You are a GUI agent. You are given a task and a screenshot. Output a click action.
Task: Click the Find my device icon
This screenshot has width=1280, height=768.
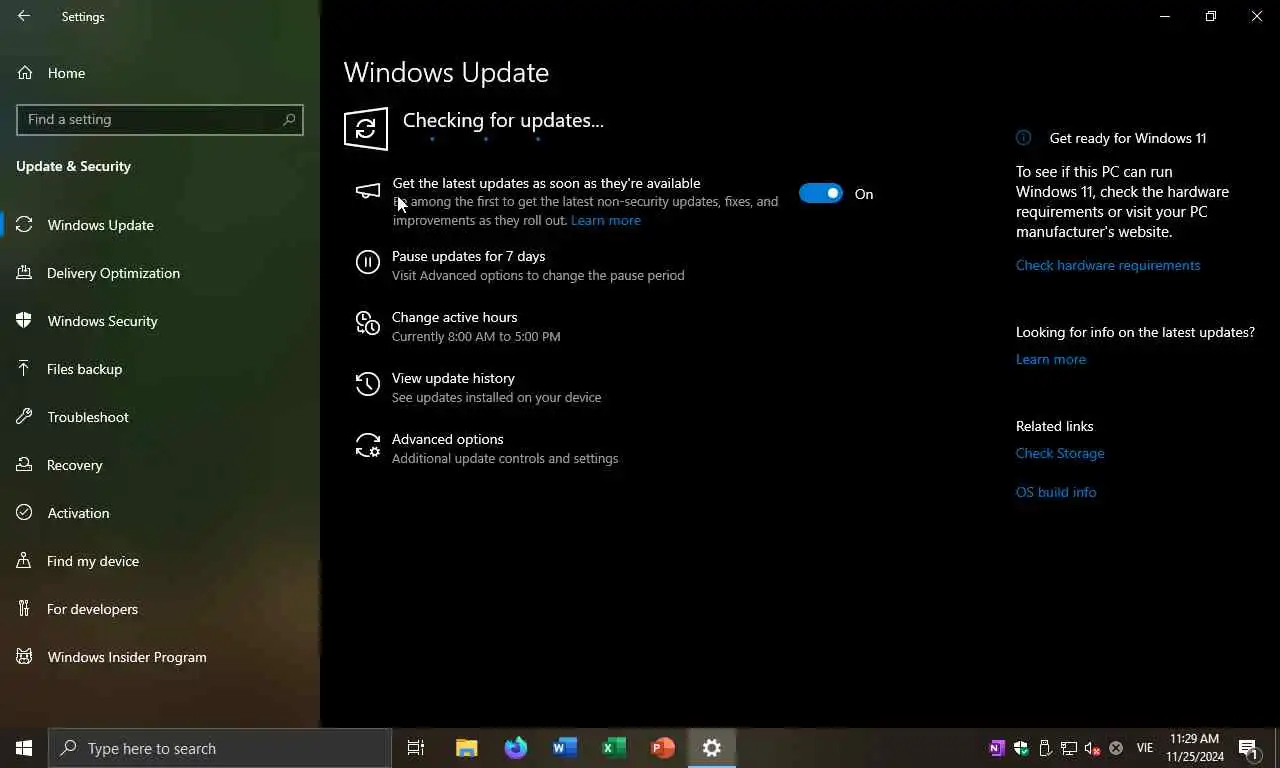point(25,561)
